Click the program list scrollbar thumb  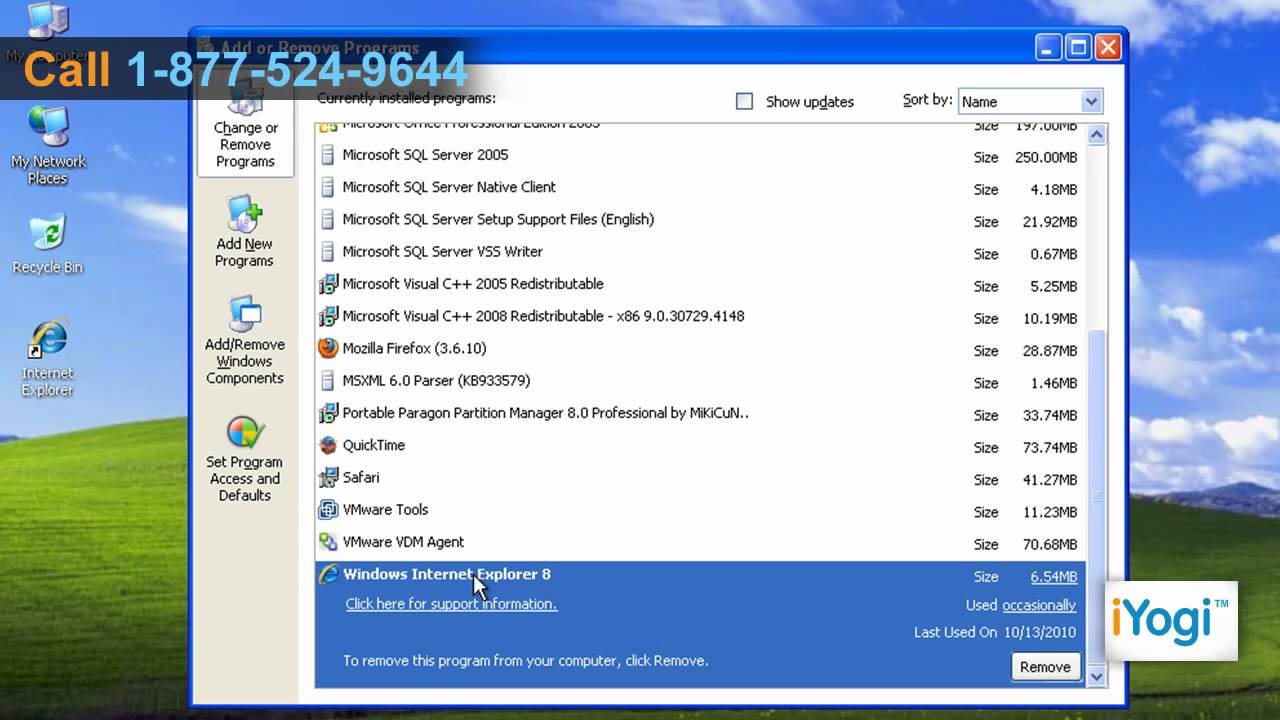coord(1095,495)
